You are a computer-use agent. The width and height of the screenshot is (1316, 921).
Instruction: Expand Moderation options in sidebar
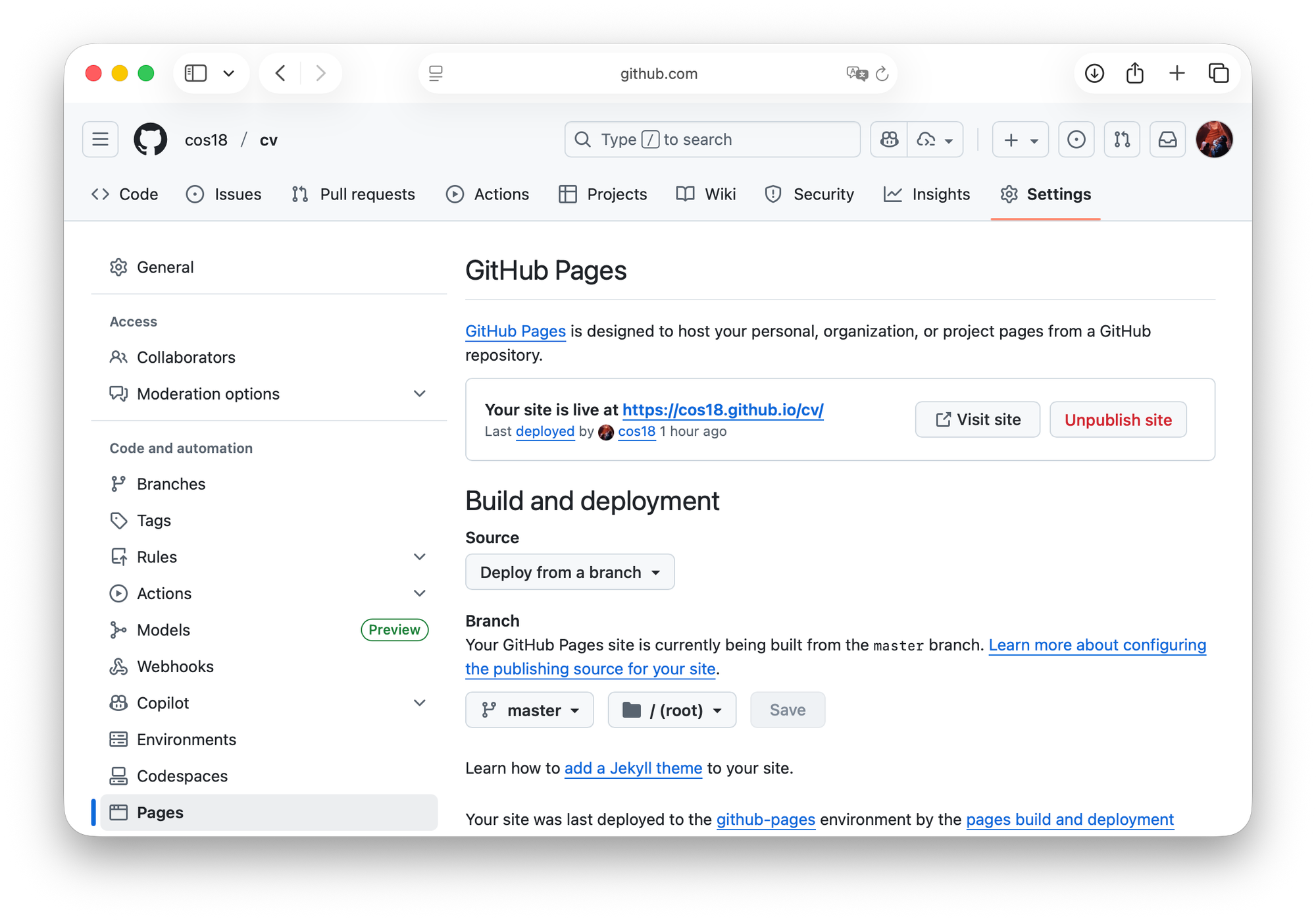coord(419,394)
